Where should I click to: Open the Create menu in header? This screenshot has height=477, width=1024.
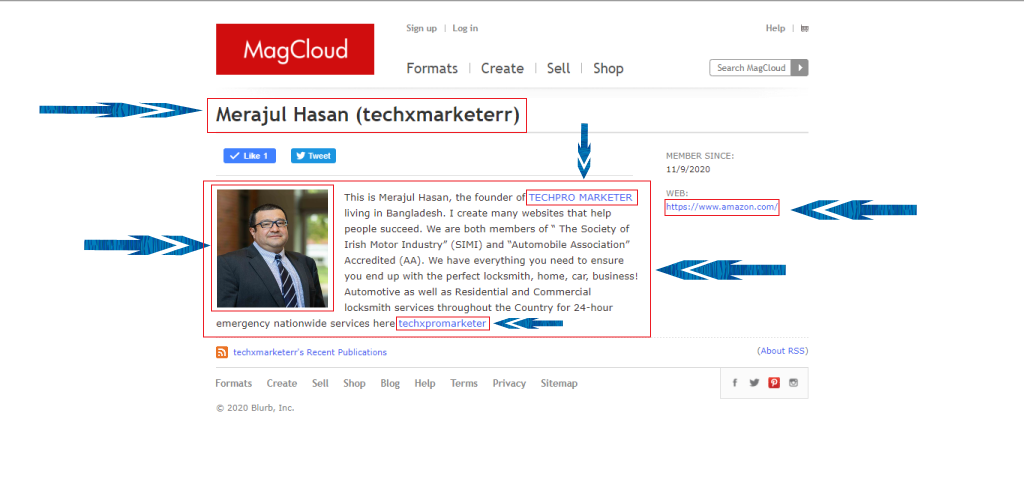(x=502, y=68)
